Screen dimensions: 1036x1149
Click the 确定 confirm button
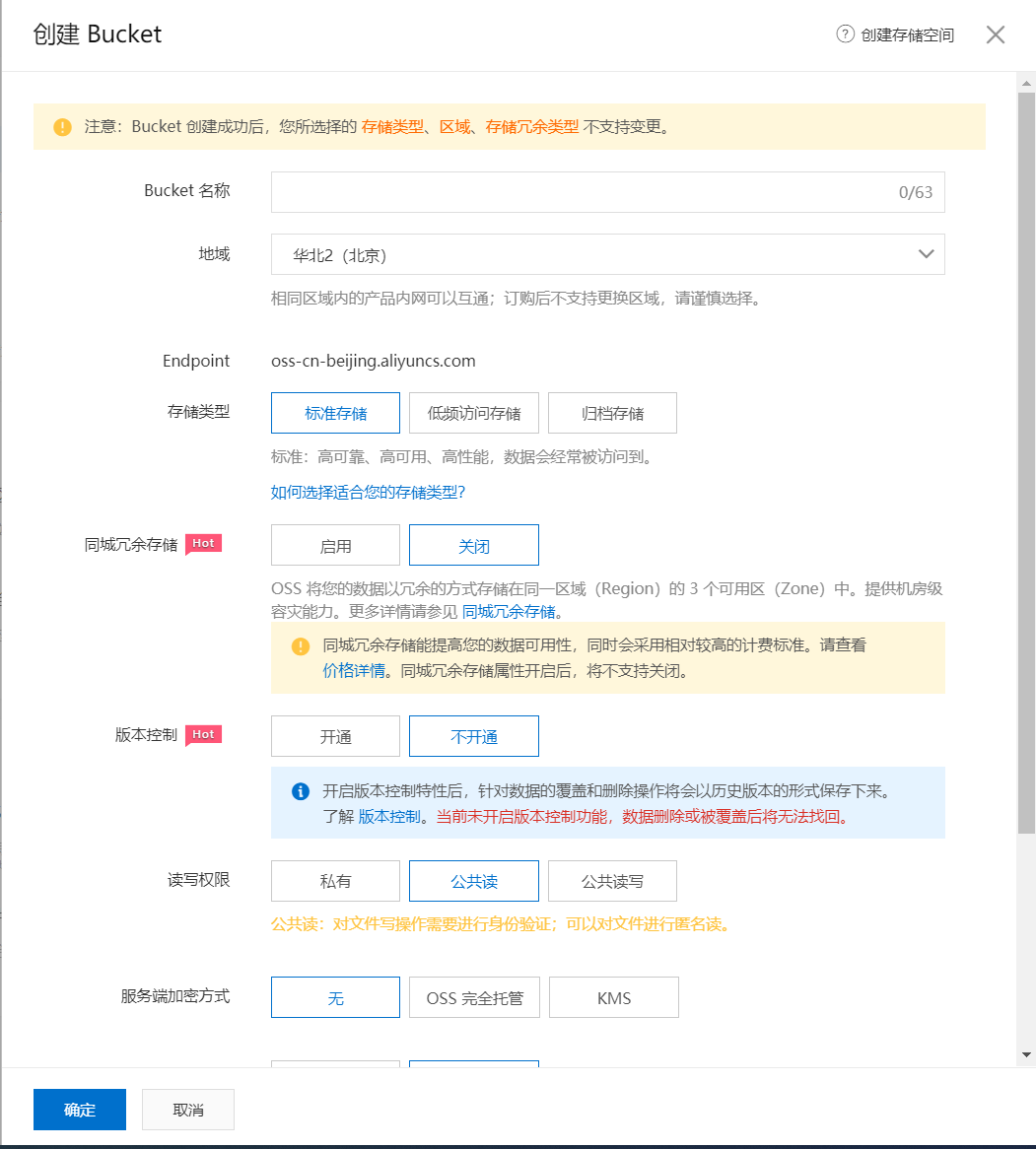click(79, 1110)
